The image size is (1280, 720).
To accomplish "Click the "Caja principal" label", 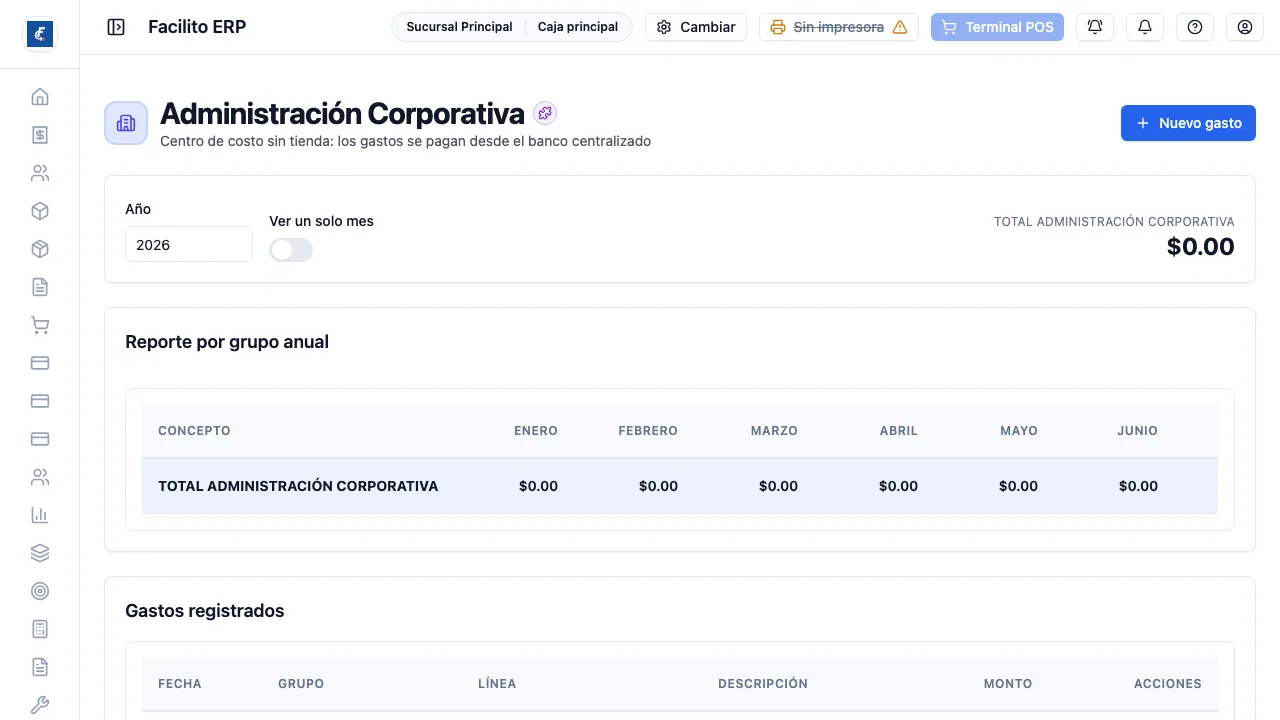I will [x=578, y=27].
